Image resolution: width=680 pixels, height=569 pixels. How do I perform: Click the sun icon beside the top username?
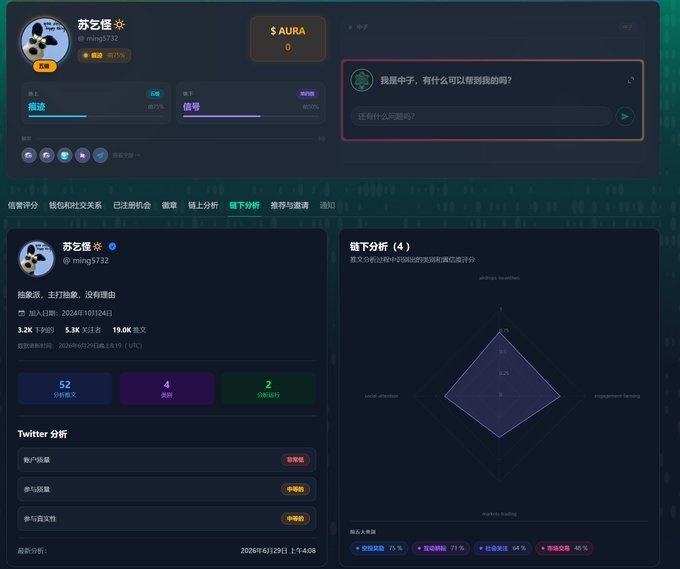click(x=120, y=24)
